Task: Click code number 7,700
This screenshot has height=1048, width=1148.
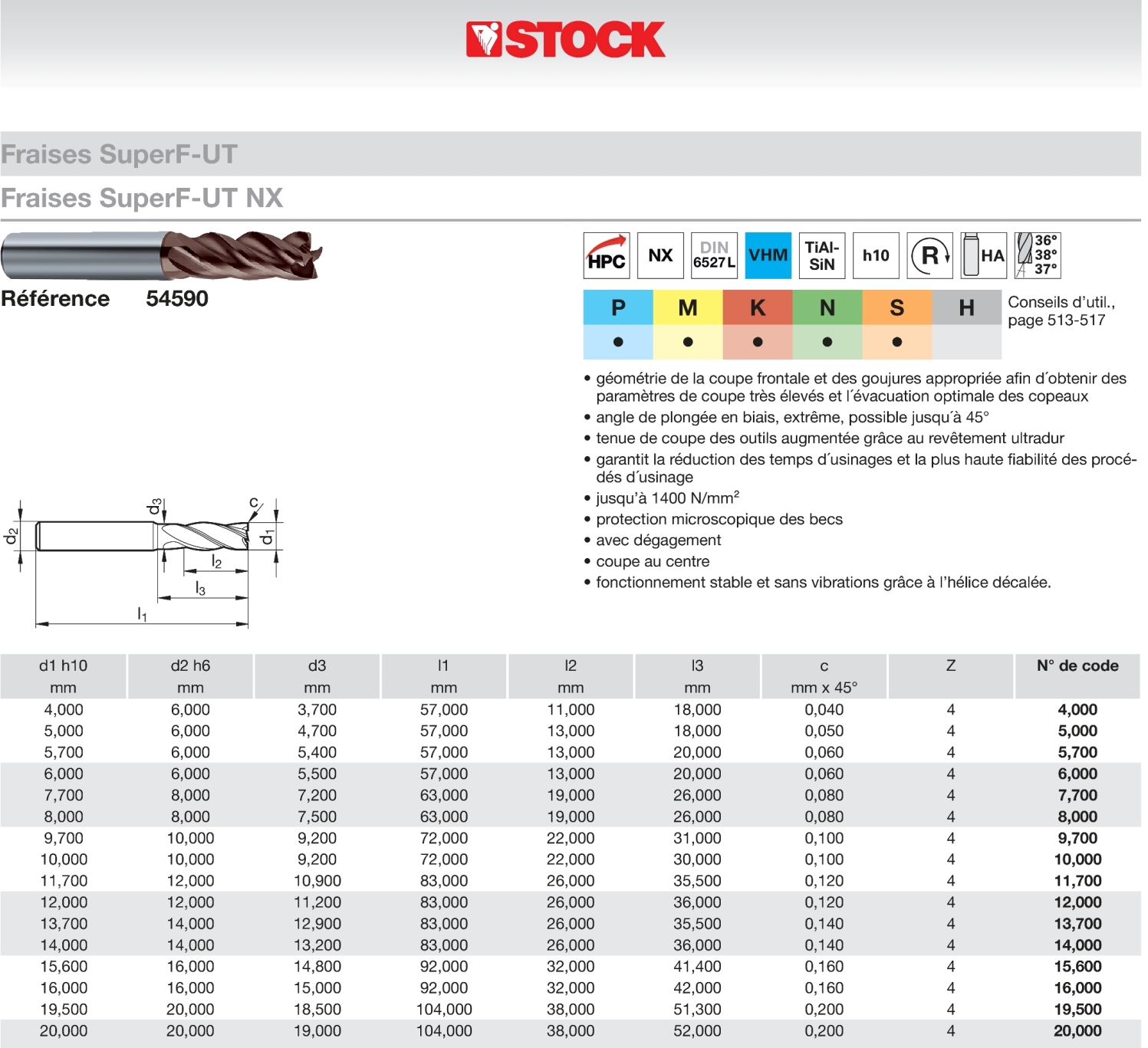Action: (1077, 796)
